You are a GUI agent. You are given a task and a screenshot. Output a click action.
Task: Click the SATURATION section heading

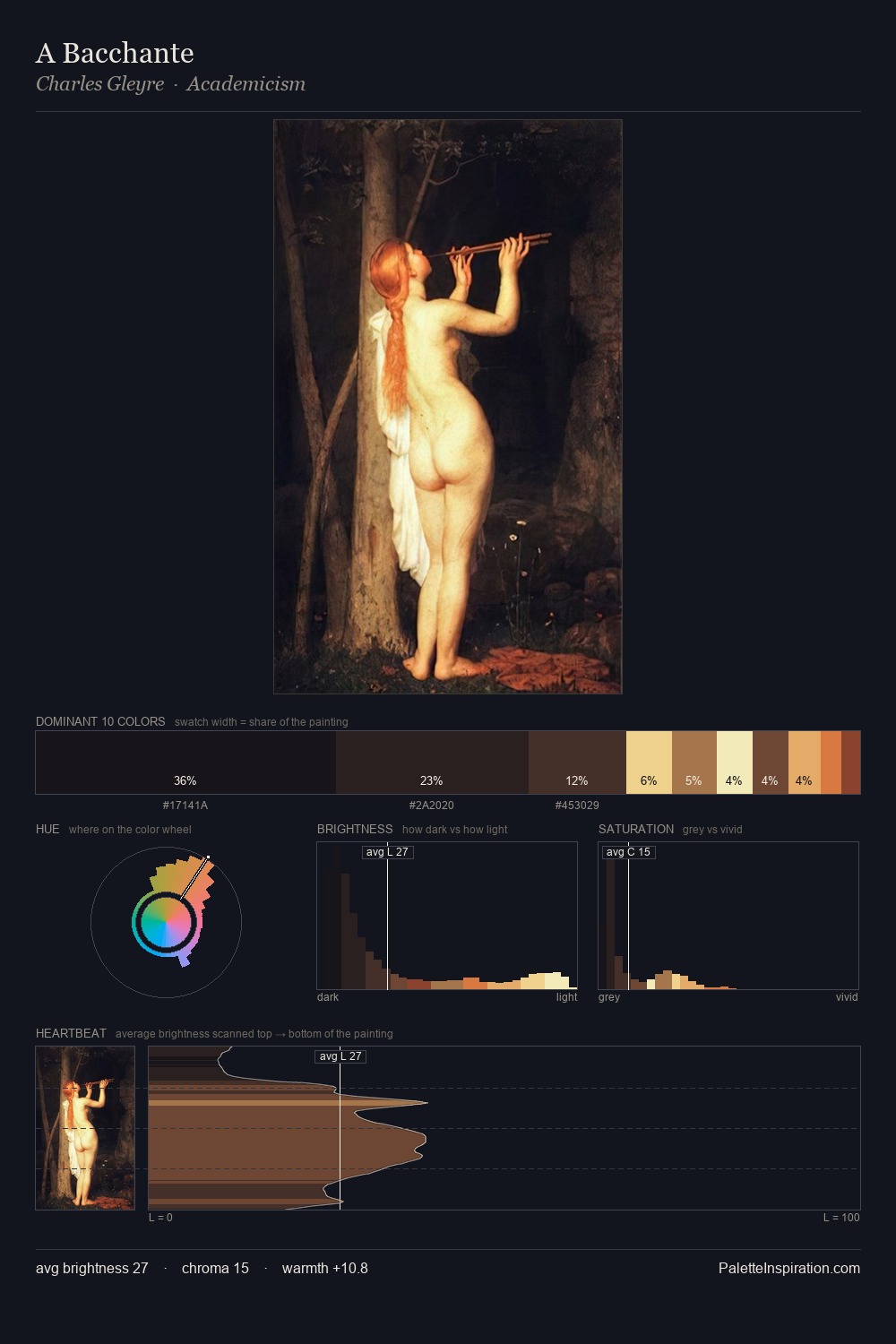coord(636,829)
